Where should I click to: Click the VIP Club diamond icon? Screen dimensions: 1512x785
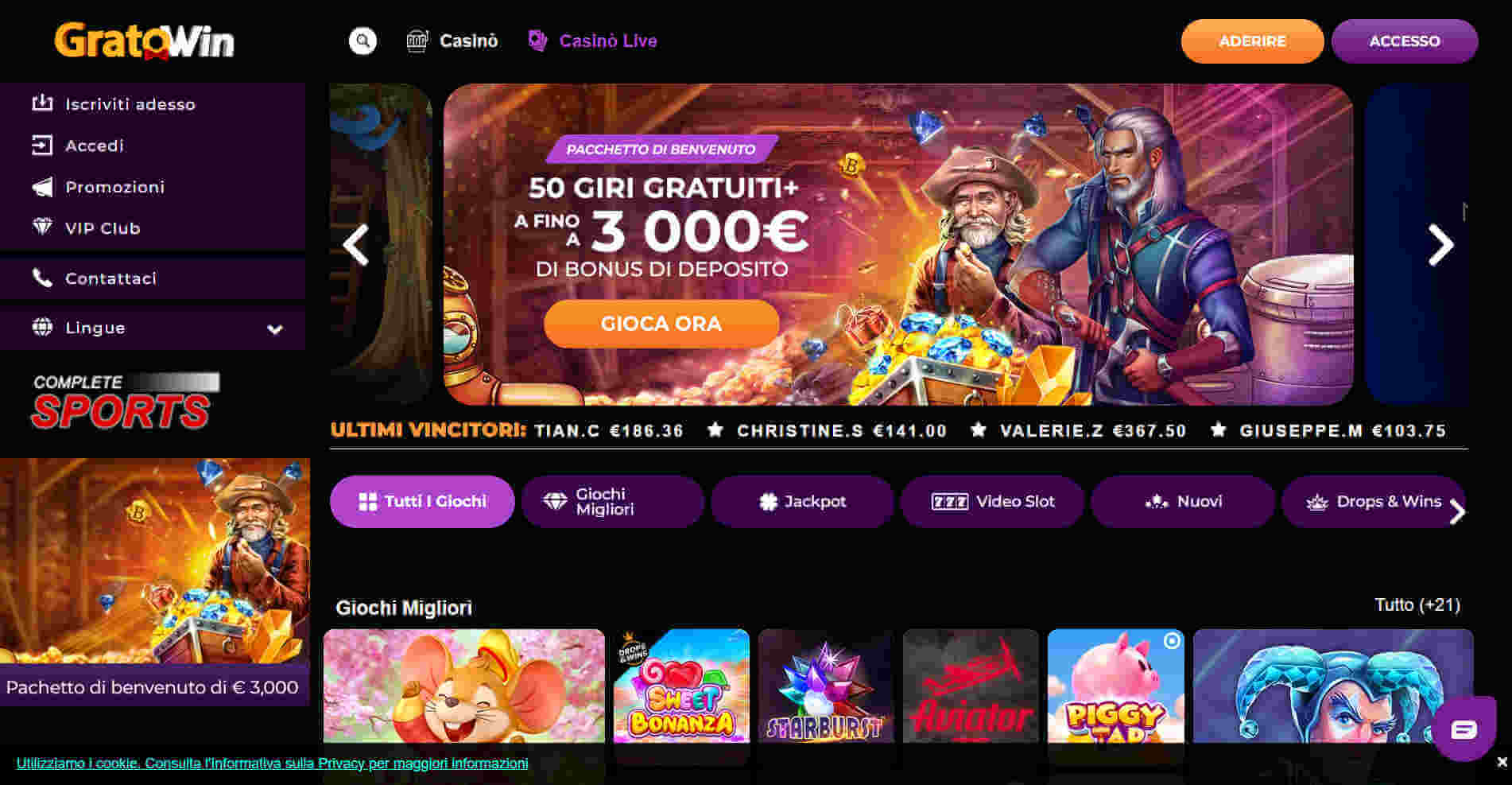click(x=42, y=227)
